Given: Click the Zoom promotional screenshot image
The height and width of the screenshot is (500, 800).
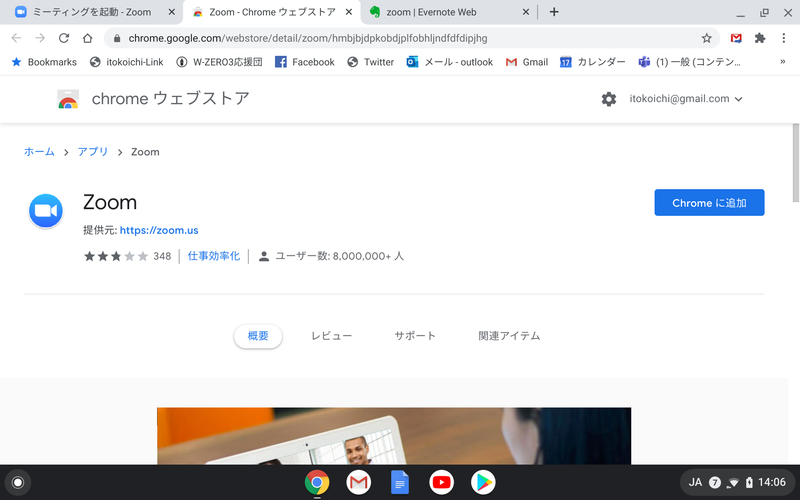Looking at the screenshot, I should 394,436.
